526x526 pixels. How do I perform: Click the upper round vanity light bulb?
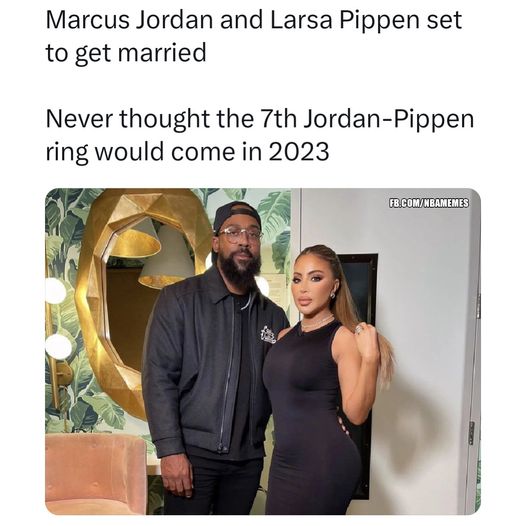pos(55,291)
